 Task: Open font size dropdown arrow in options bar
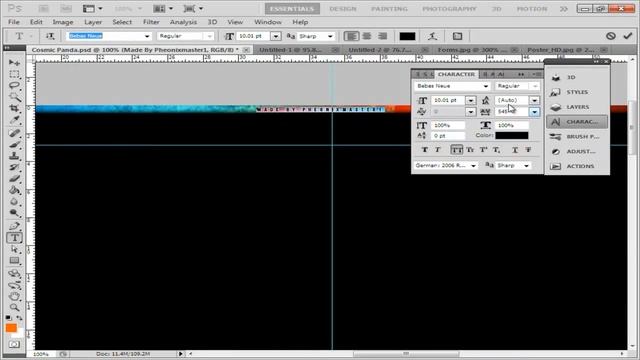[276, 36]
